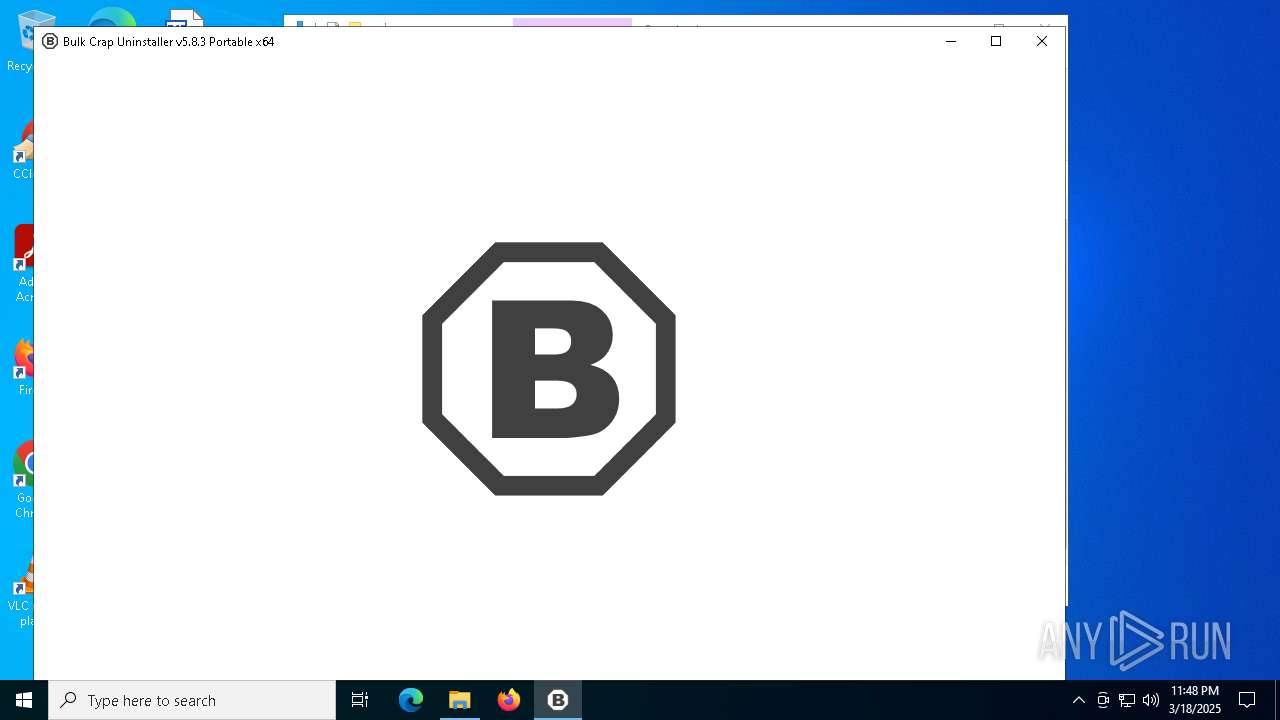Select Bulk Crap Uninstaller taskbar button
Image resolution: width=1280 pixels, height=720 pixels.
coord(558,700)
